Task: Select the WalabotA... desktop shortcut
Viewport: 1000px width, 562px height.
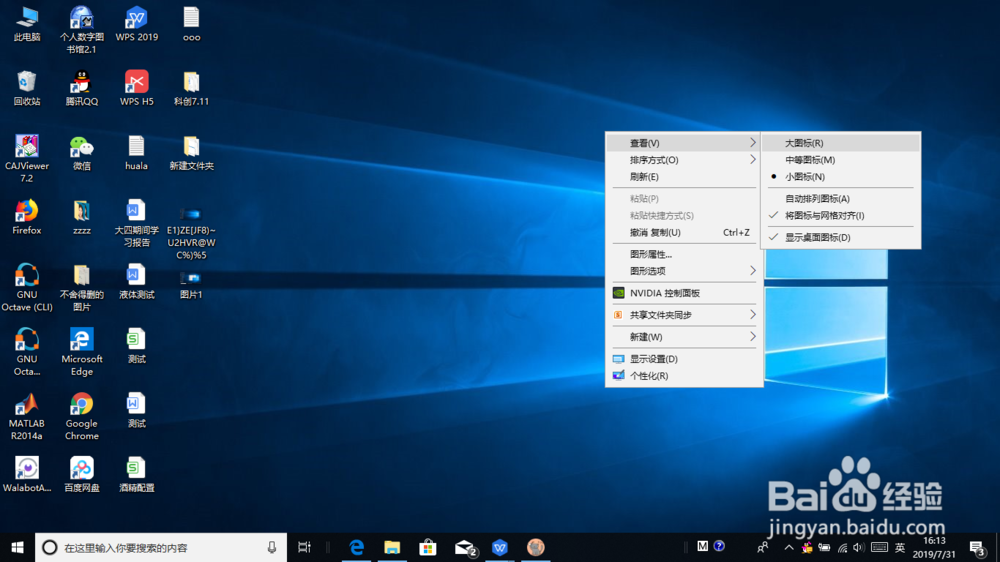Action: pos(27,475)
